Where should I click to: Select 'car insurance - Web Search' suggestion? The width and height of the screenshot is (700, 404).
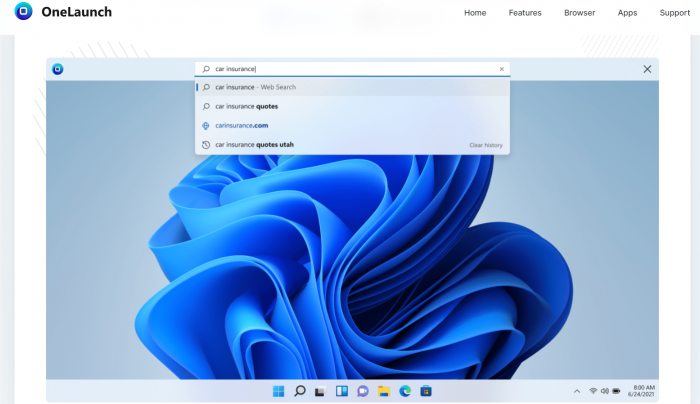point(352,87)
